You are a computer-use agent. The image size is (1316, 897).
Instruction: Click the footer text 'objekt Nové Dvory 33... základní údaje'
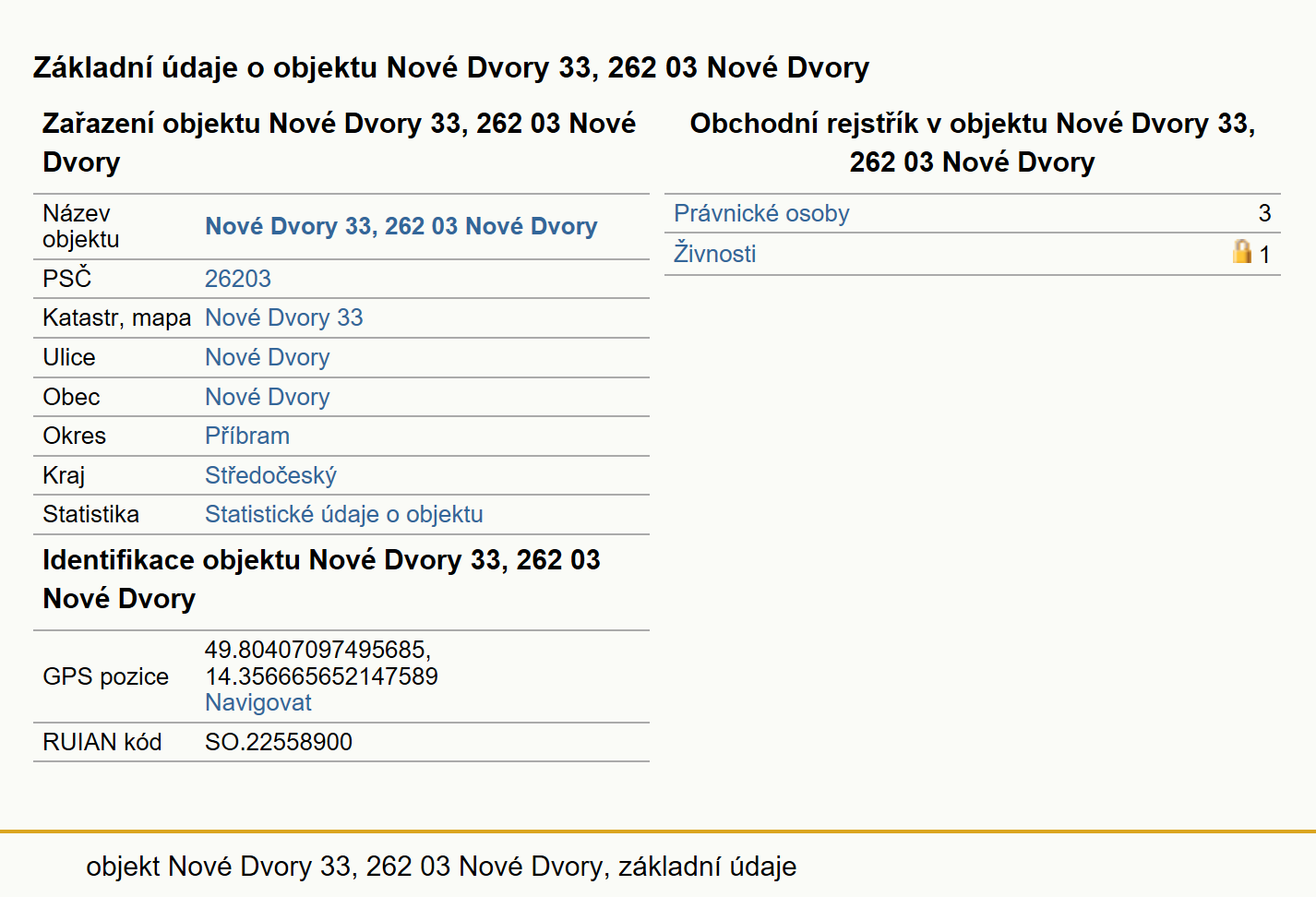coord(441,867)
